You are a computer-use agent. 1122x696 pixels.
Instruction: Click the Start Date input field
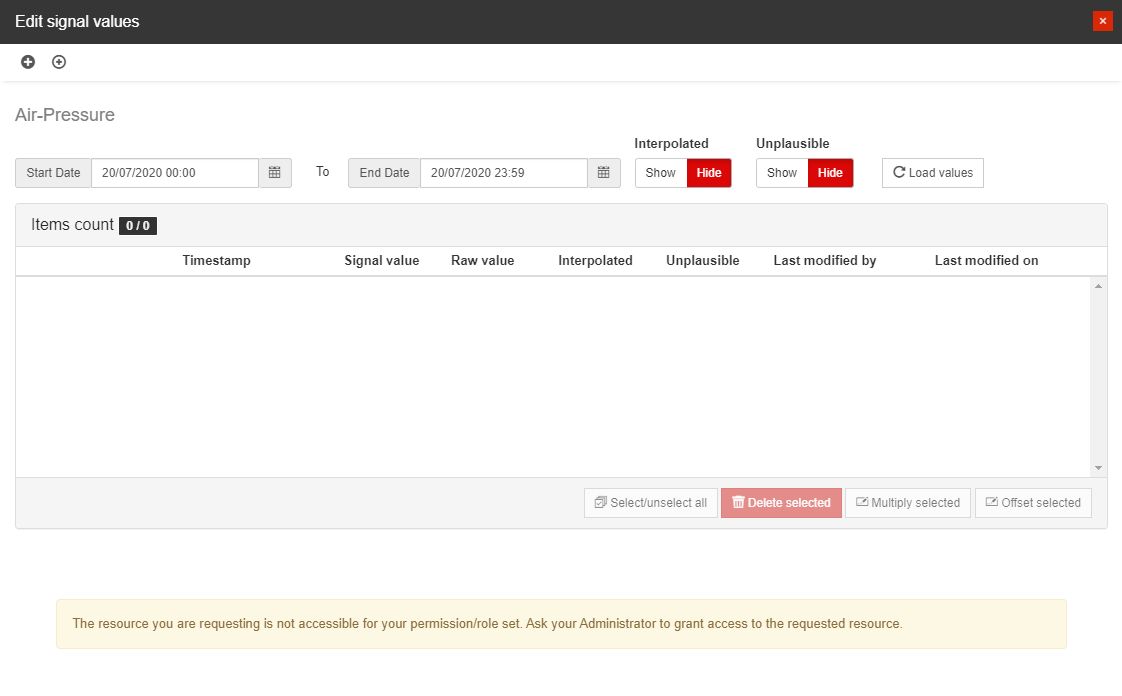[x=175, y=173]
